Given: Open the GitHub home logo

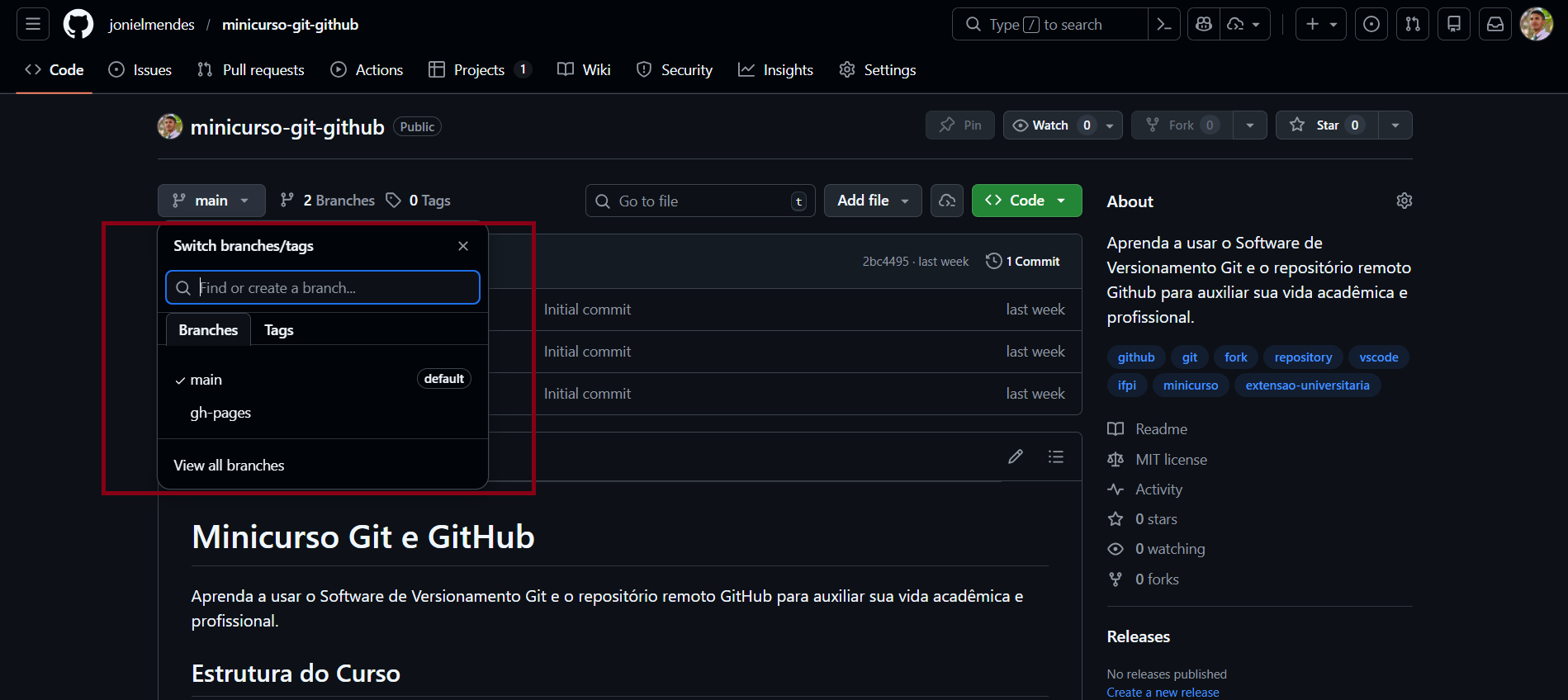Looking at the screenshot, I should tap(78, 25).
